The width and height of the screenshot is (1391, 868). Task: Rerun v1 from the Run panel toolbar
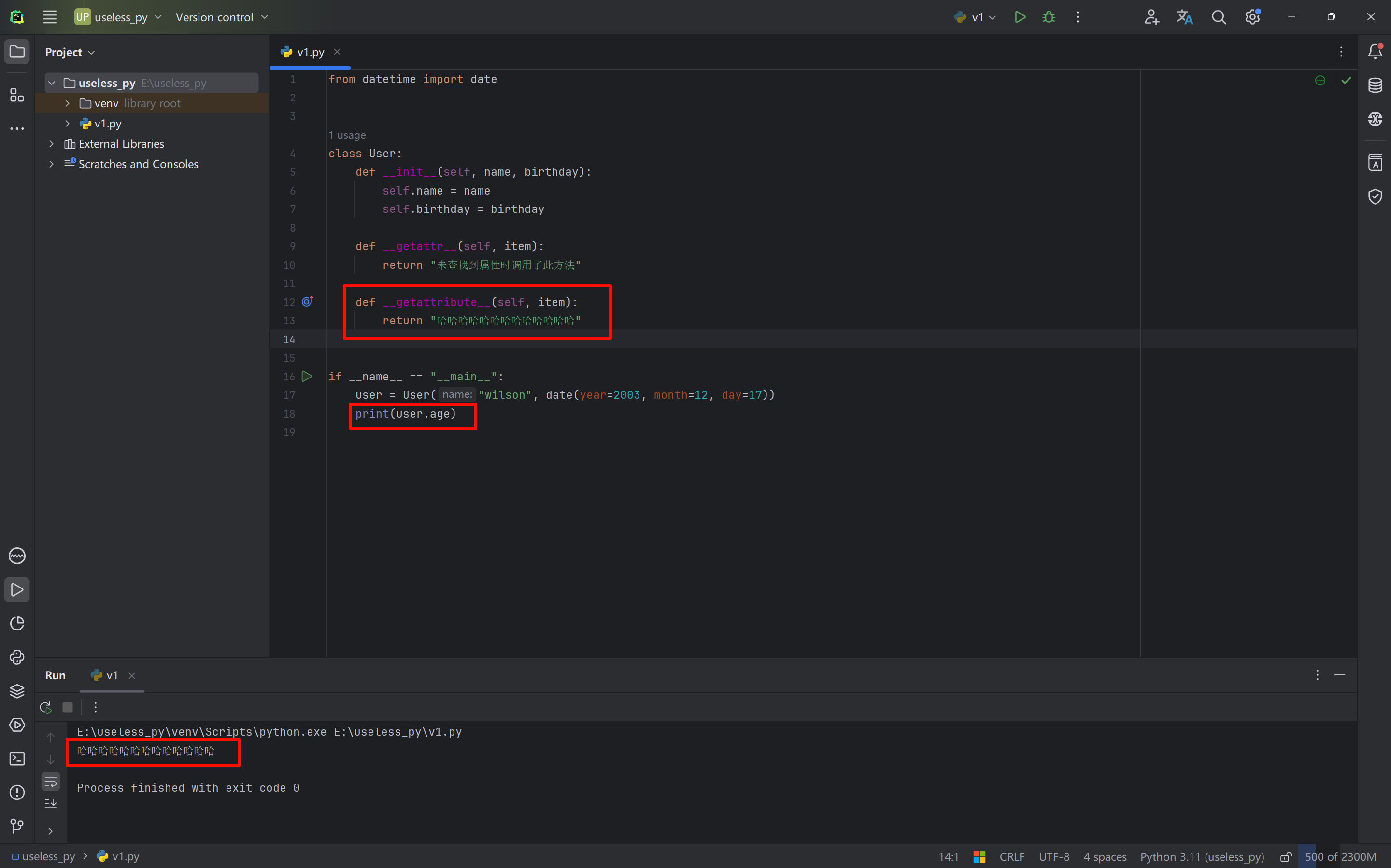click(45, 707)
